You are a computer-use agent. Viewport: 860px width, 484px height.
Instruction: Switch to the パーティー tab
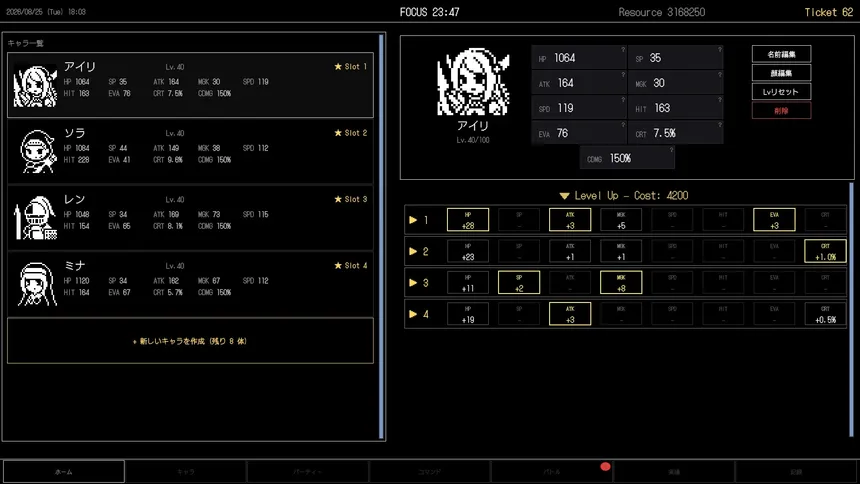307,471
